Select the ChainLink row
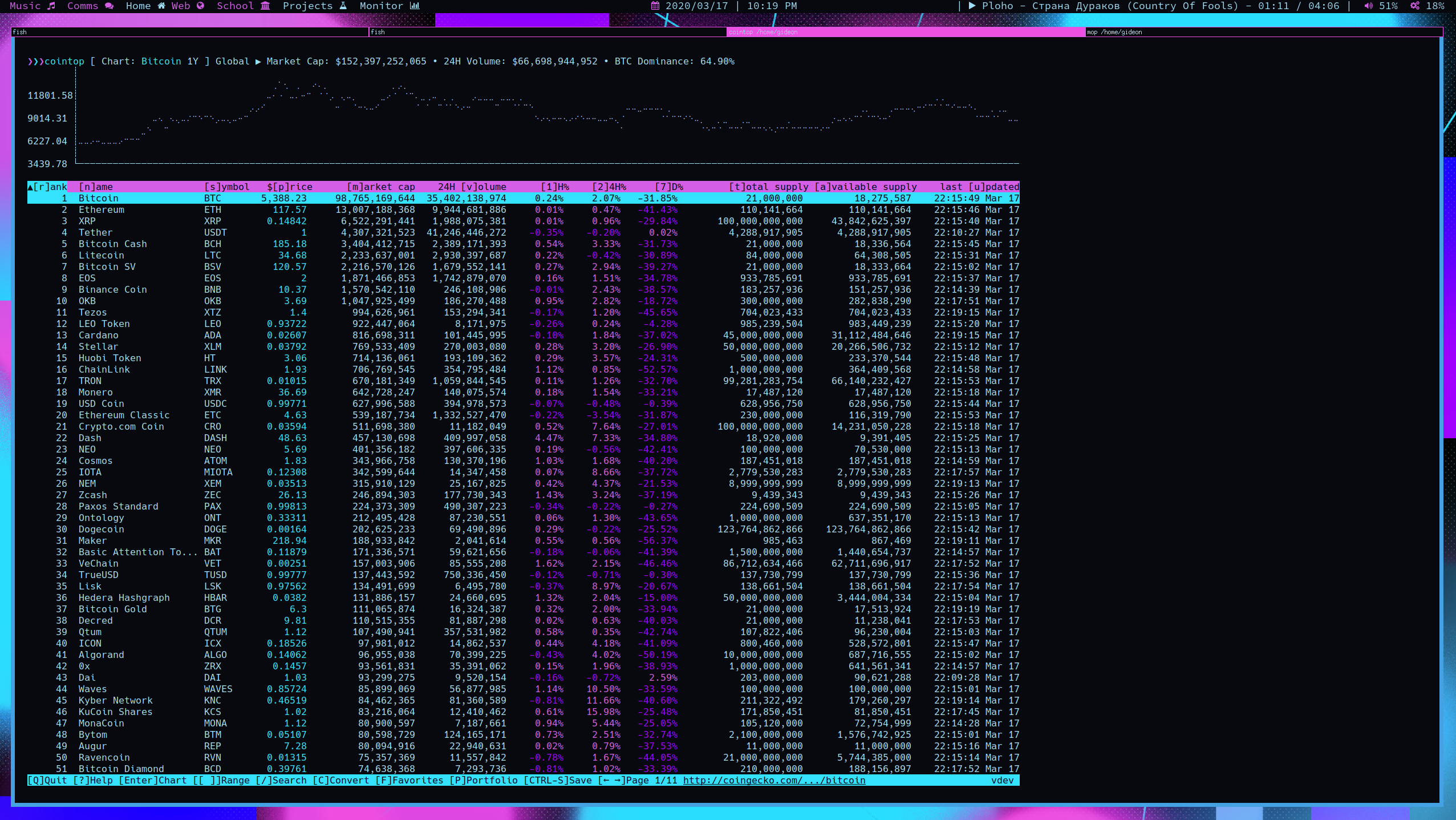This screenshot has height=820, width=1456. (523, 369)
